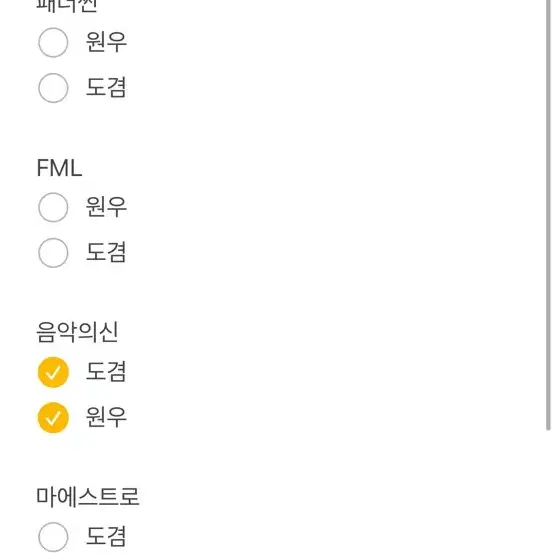Viewport: 555px width, 555px height.
Task: Click the 마에스트로 question heading
Action: click(88, 497)
